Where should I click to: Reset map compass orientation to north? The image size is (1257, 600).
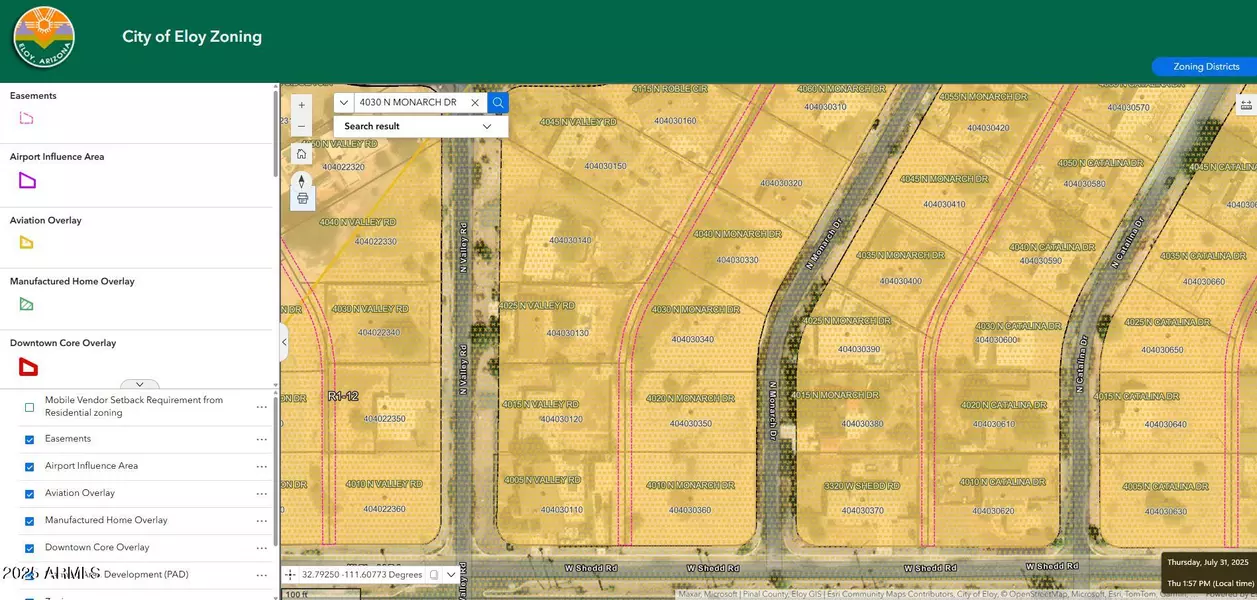tap(302, 181)
